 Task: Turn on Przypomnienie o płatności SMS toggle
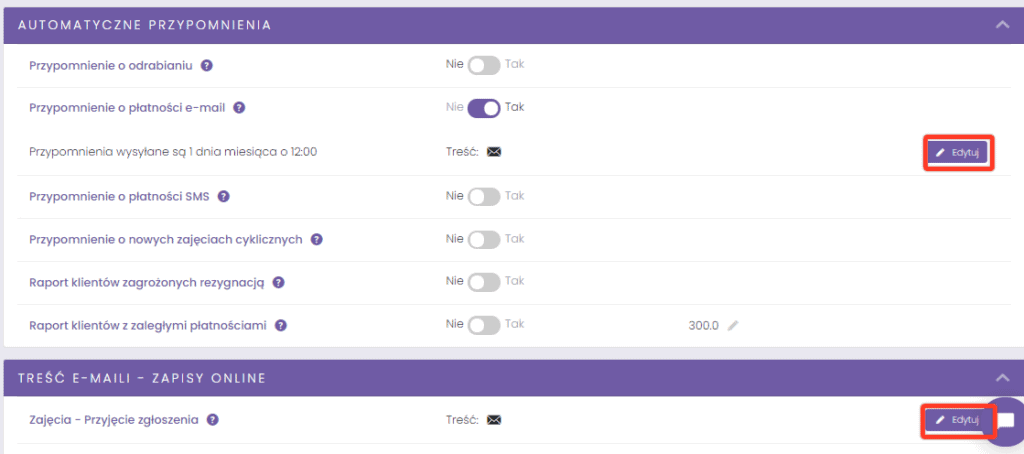[x=484, y=196]
